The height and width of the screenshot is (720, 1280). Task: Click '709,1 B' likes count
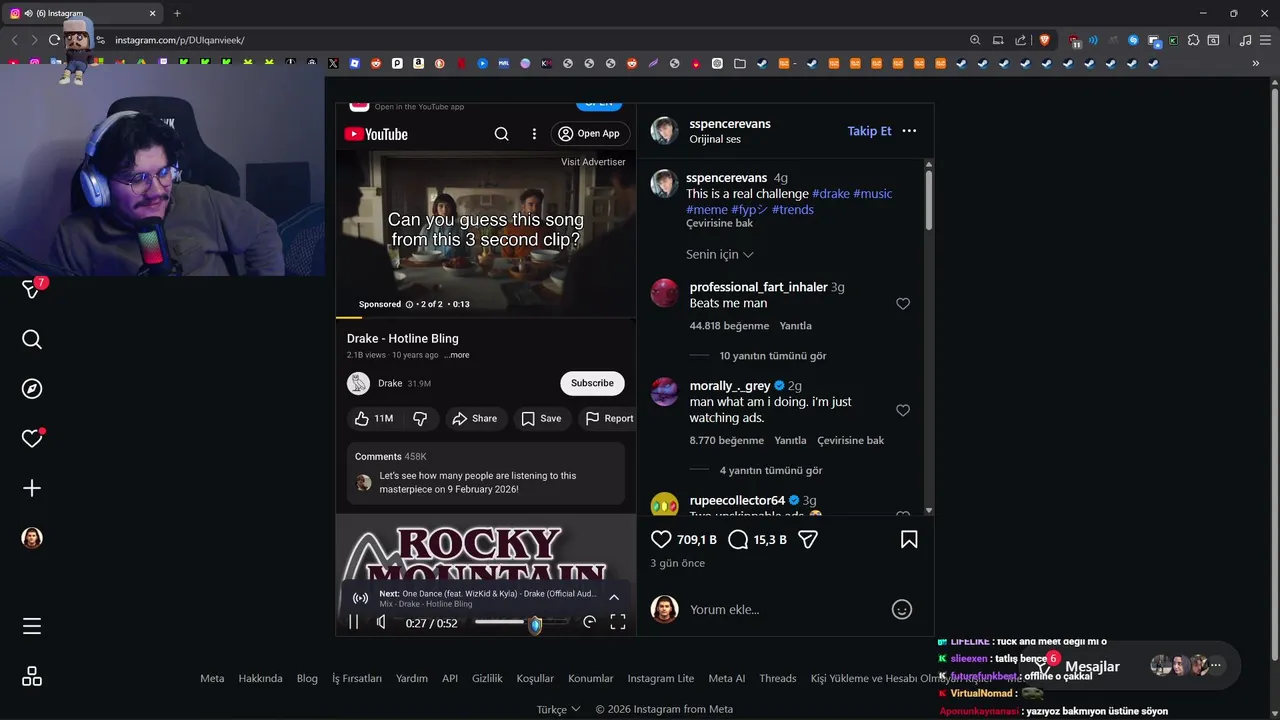(697, 540)
